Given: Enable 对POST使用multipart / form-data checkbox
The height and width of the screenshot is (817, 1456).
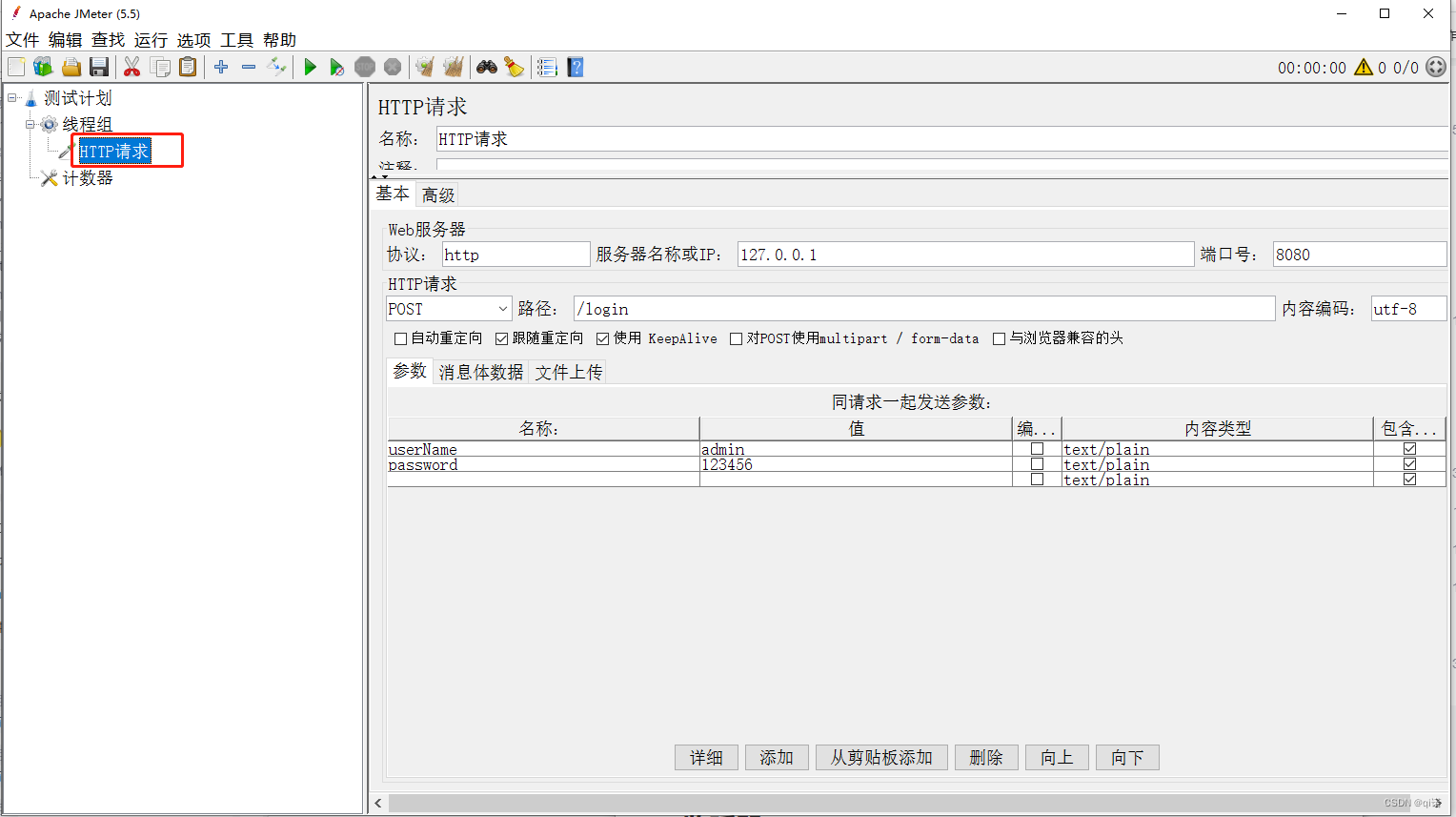Looking at the screenshot, I should 737,338.
